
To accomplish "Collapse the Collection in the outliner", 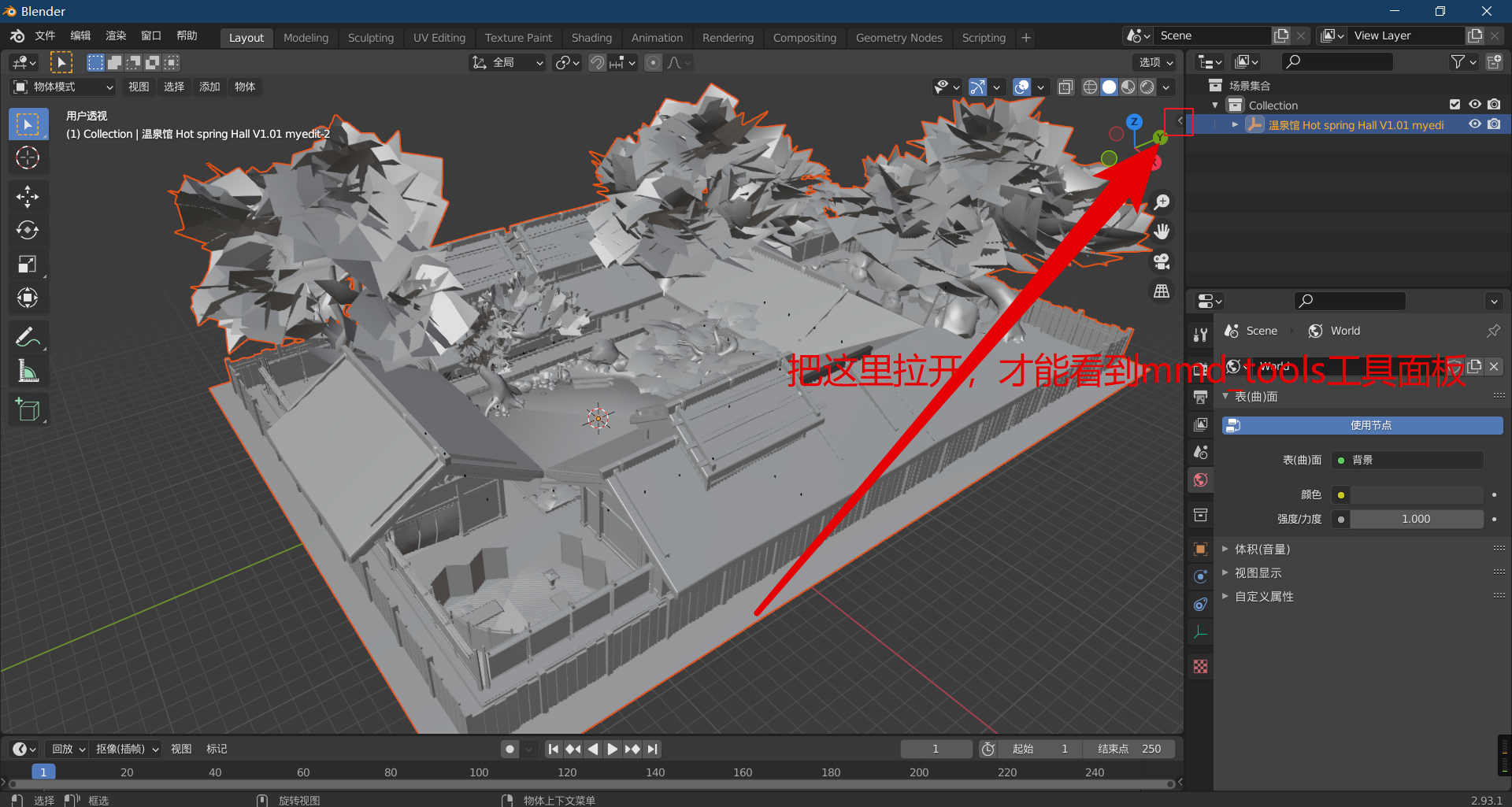I will pos(1215,105).
